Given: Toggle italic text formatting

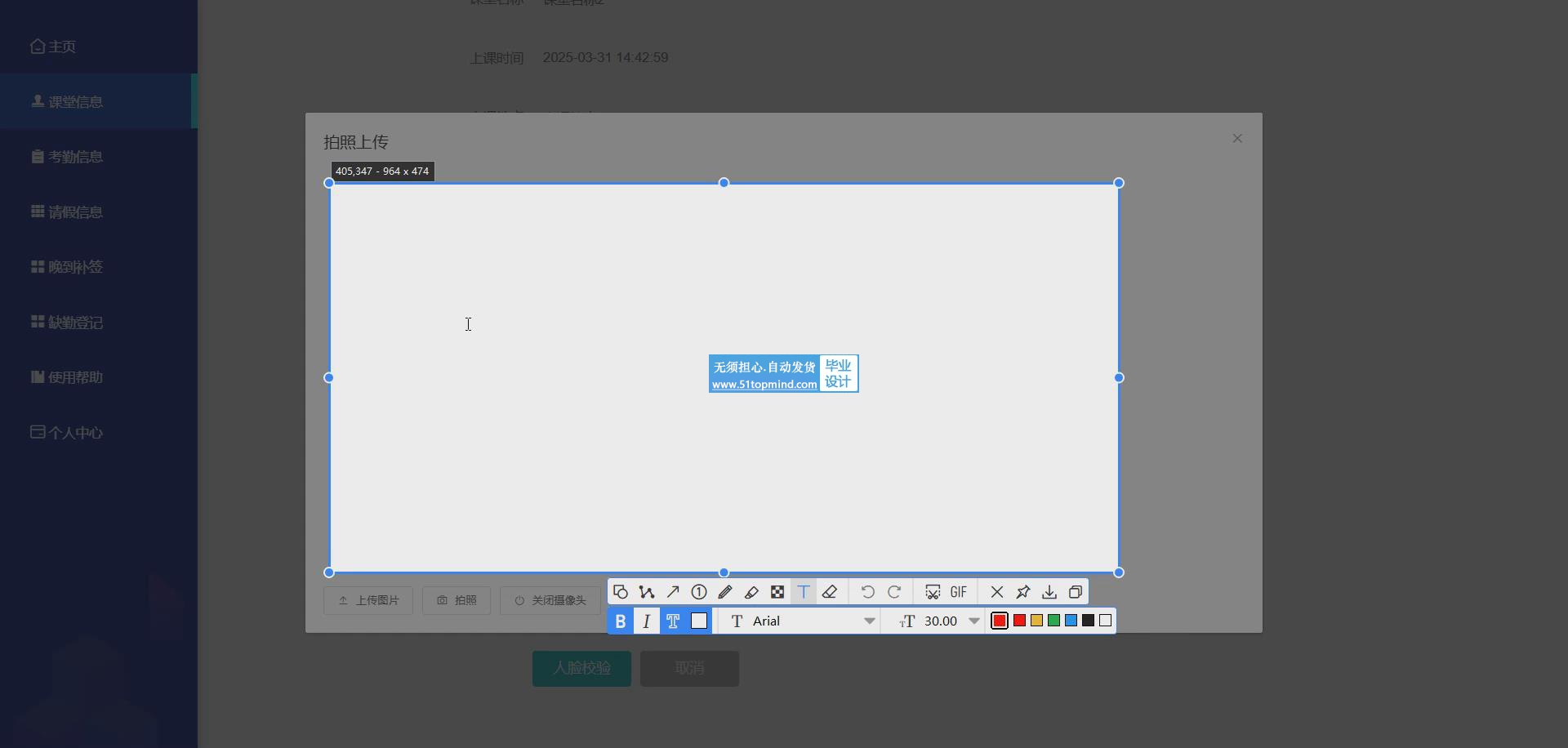Looking at the screenshot, I should tap(647, 621).
